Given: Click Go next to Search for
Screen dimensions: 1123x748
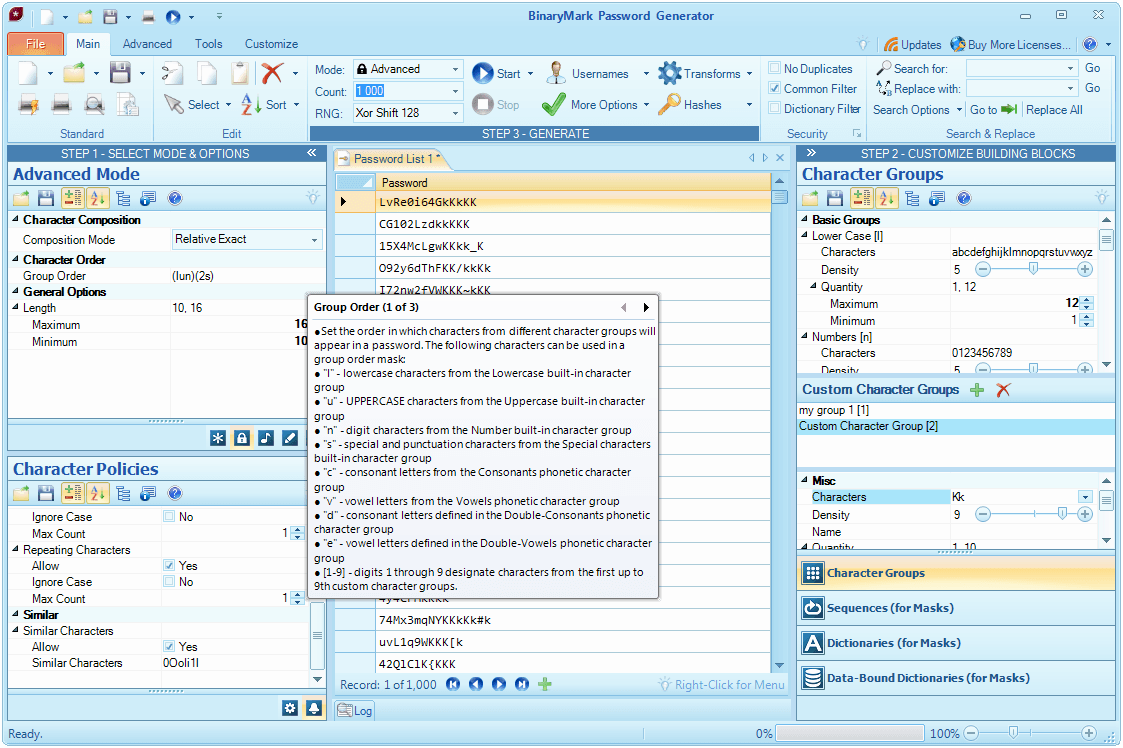Looking at the screenshot, I should [1092, 68].
